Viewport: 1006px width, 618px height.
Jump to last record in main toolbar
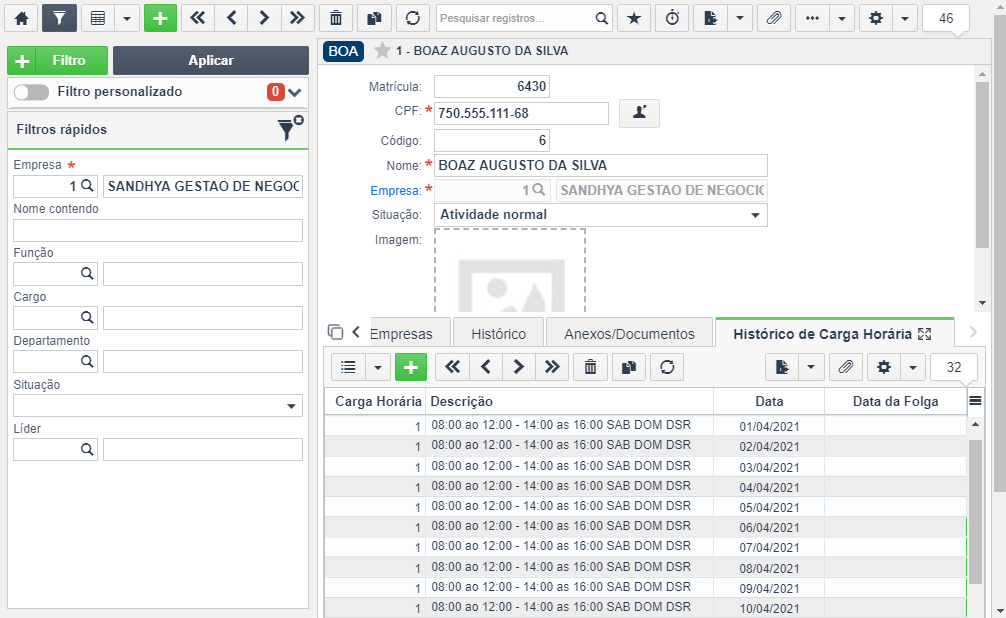297,18
